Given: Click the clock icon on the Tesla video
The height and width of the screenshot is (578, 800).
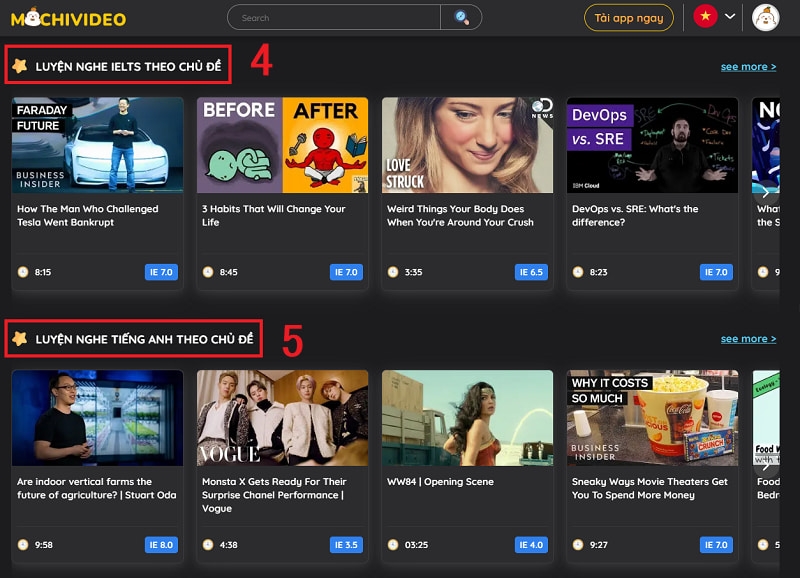Looking at the screenshot, I should (25, 271).
